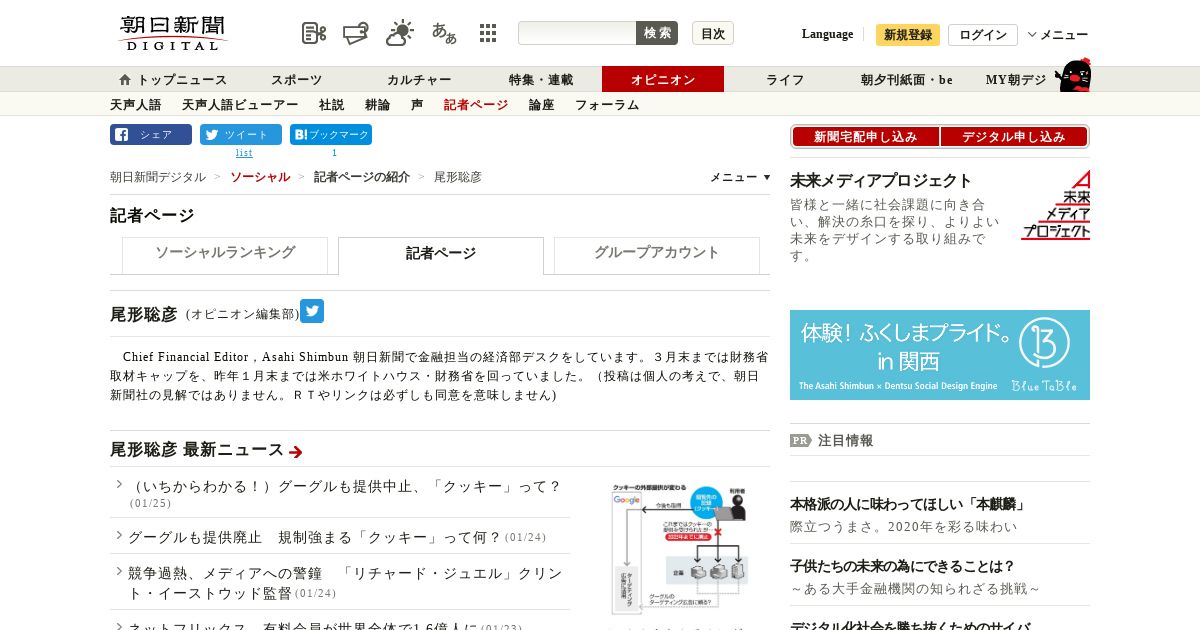Open 論座 submenu item
This screenshot has height=630, width=1200.
(x=541, y=105)
